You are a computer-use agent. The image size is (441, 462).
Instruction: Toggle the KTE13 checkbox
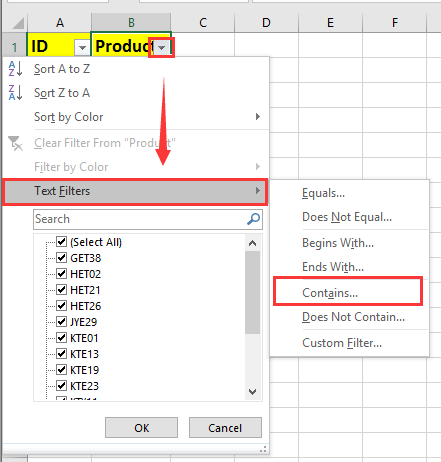pyautogui.click(x=62, y=353)
